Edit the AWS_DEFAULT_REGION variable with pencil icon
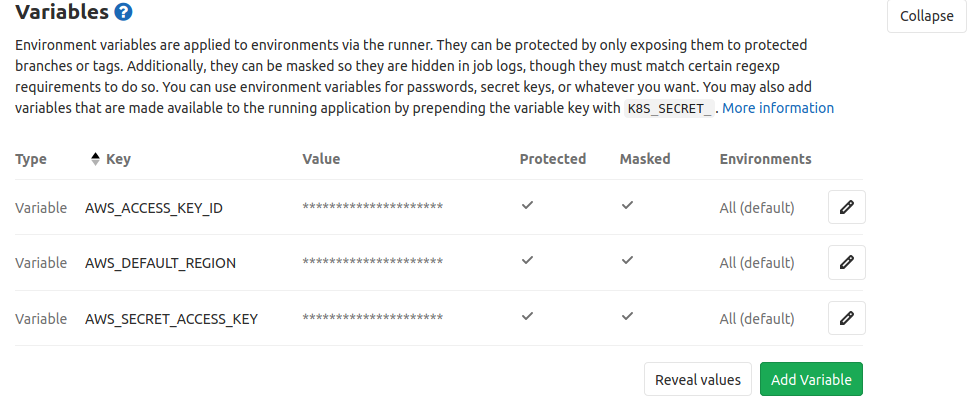This screenshot has height=410, width=980. pyautogui.click(x=846, y=262)
